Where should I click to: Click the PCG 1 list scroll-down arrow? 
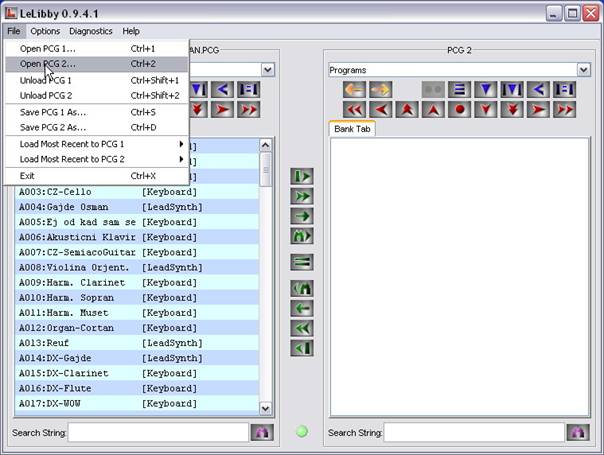click(265, 408)
